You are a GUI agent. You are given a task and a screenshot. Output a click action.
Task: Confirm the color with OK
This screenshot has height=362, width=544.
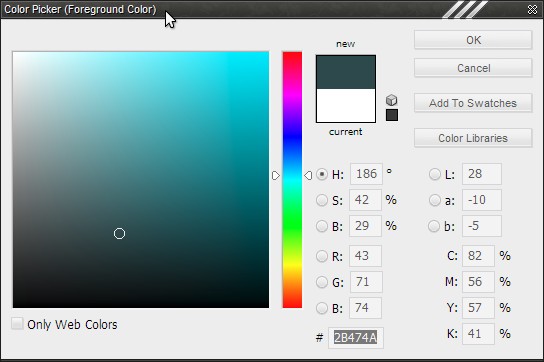click(473, 40)
